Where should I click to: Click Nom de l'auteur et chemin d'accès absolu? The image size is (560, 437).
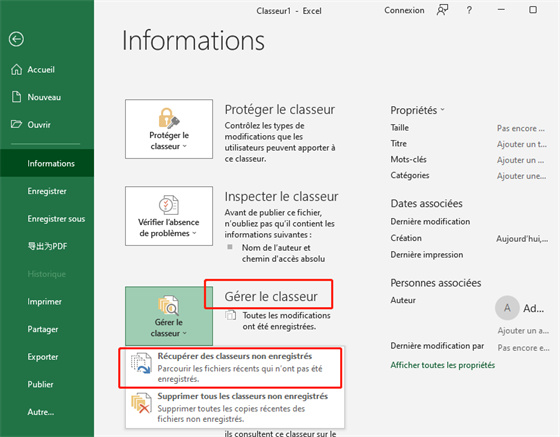[x=284, y=253]
